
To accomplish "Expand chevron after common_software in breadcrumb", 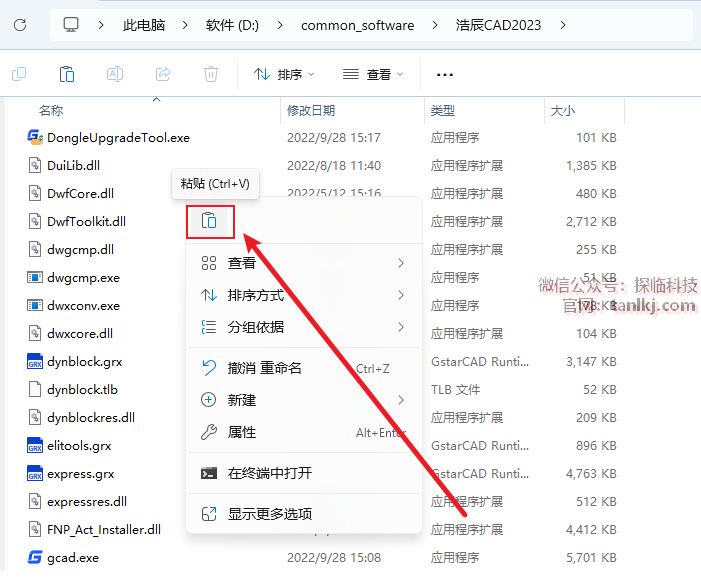I will (435, 25).
